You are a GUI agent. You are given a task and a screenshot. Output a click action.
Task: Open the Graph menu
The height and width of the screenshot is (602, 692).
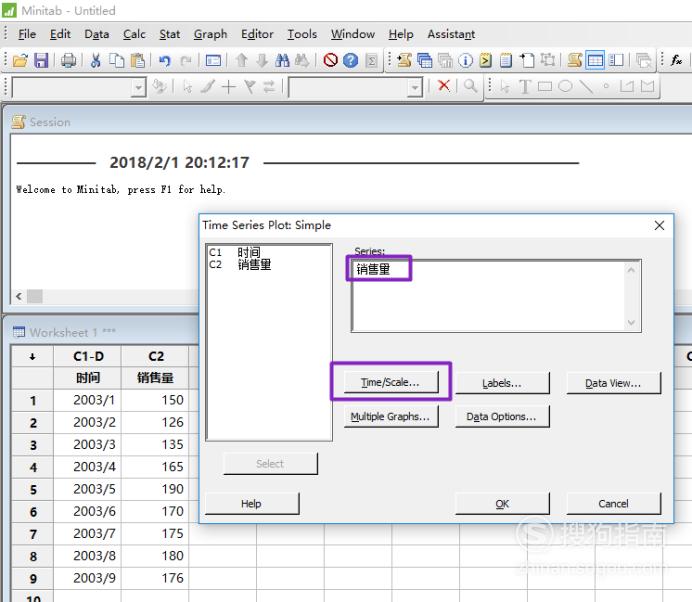210,34
